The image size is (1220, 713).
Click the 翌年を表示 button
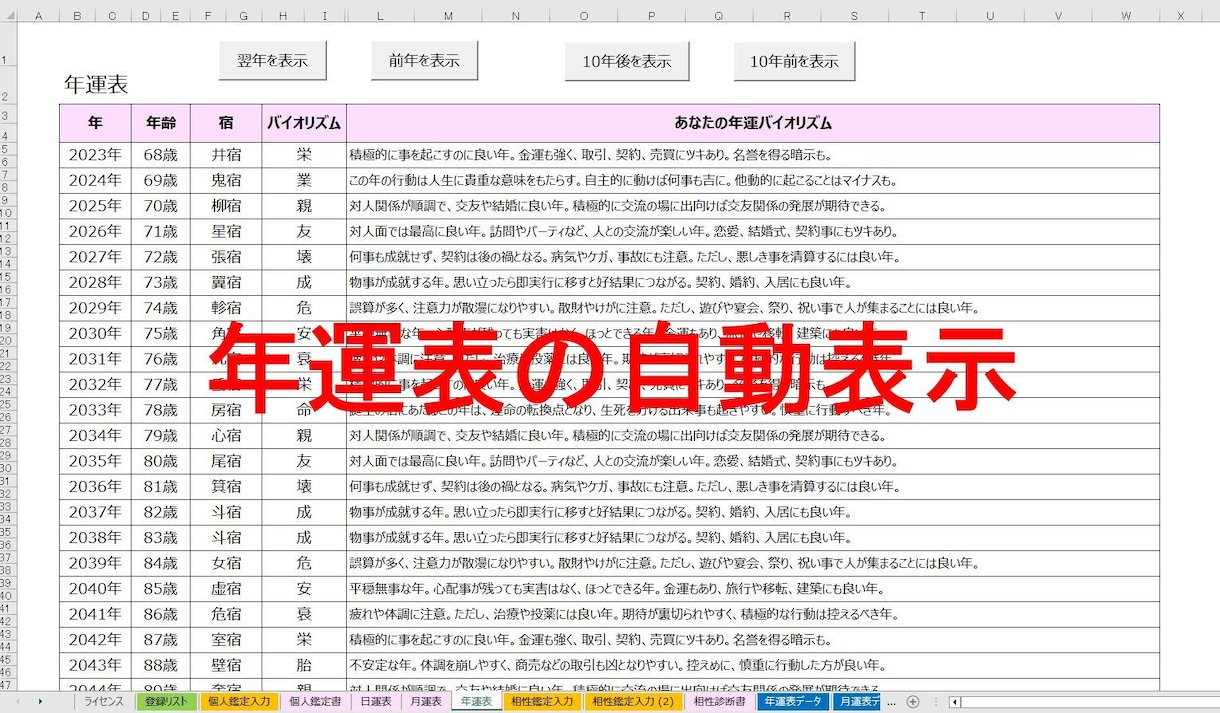coord(272,61)
